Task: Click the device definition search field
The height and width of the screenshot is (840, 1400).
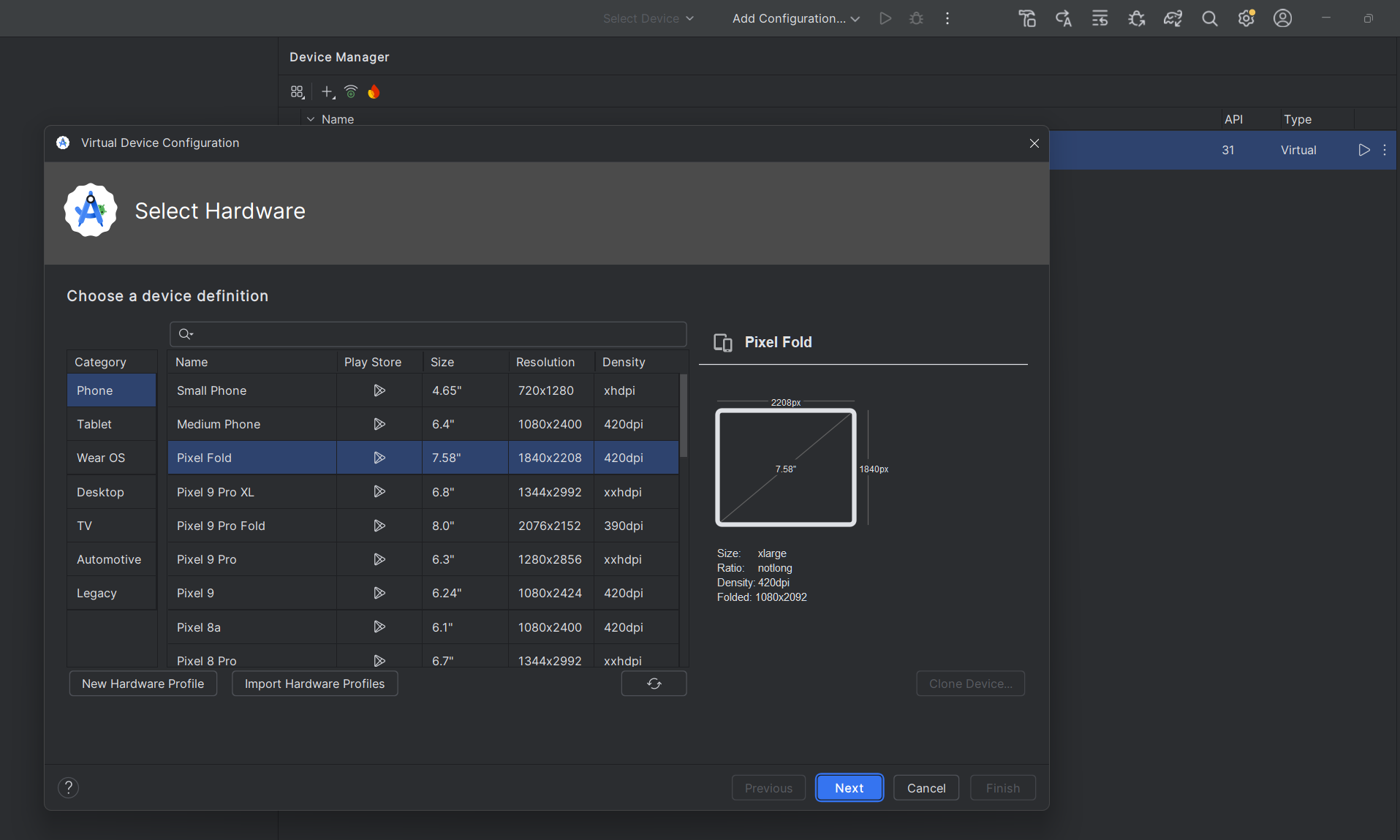Action: (428, 334)
